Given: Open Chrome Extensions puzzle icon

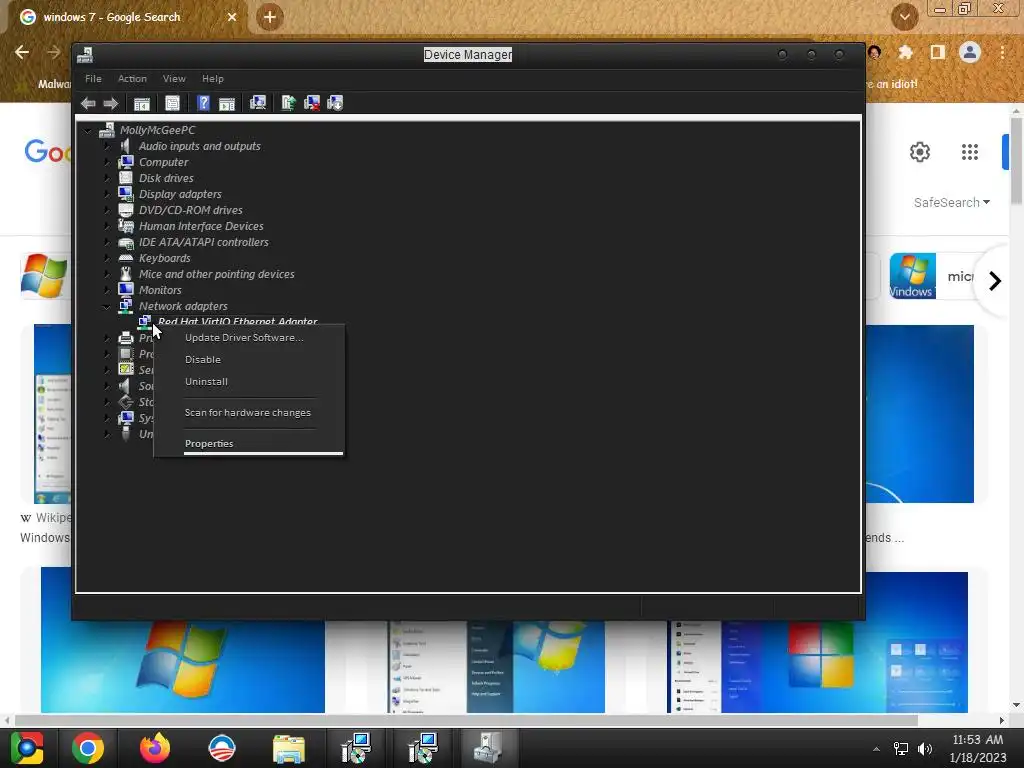Looking at the screenshot, I should pos(906,52).
